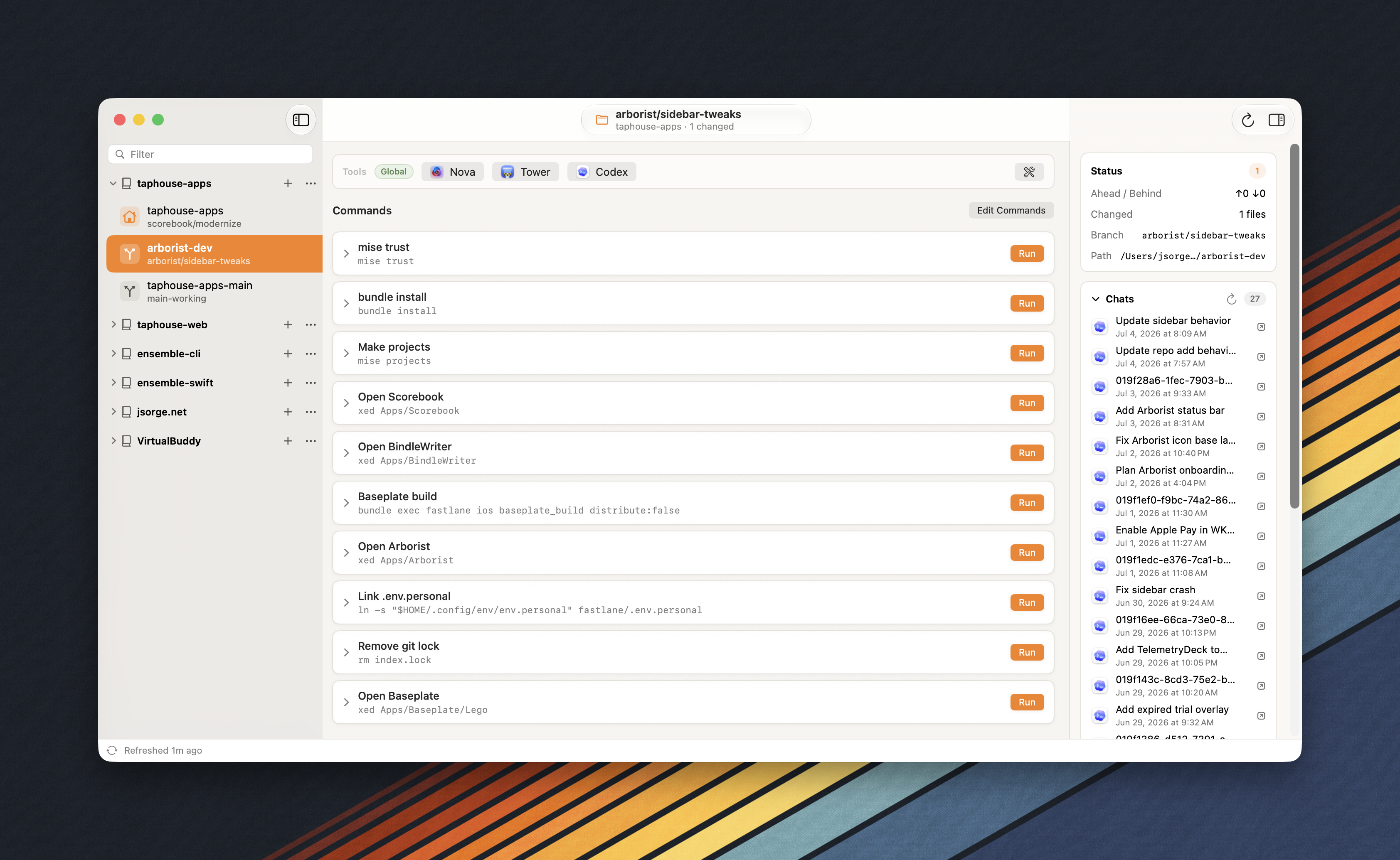Click the Global tools badge
This screenshot has width=1400, height=860.
(x=393, y=172)
